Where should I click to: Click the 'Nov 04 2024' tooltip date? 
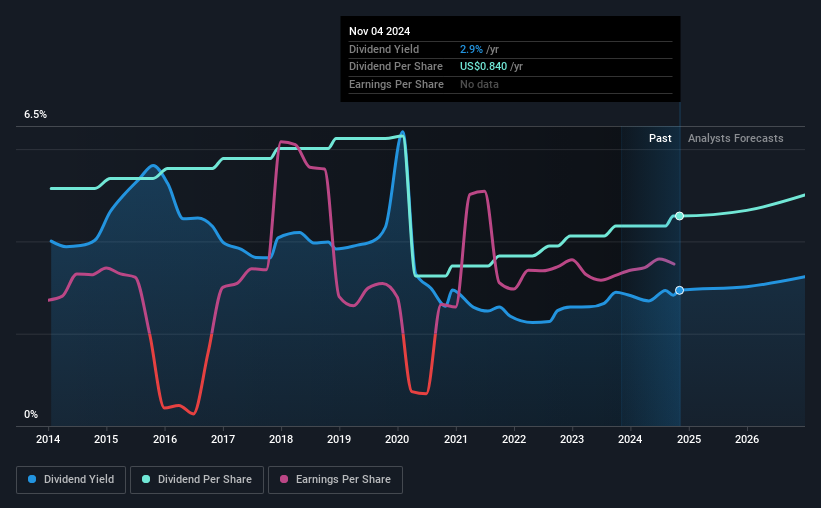(379, 31)
